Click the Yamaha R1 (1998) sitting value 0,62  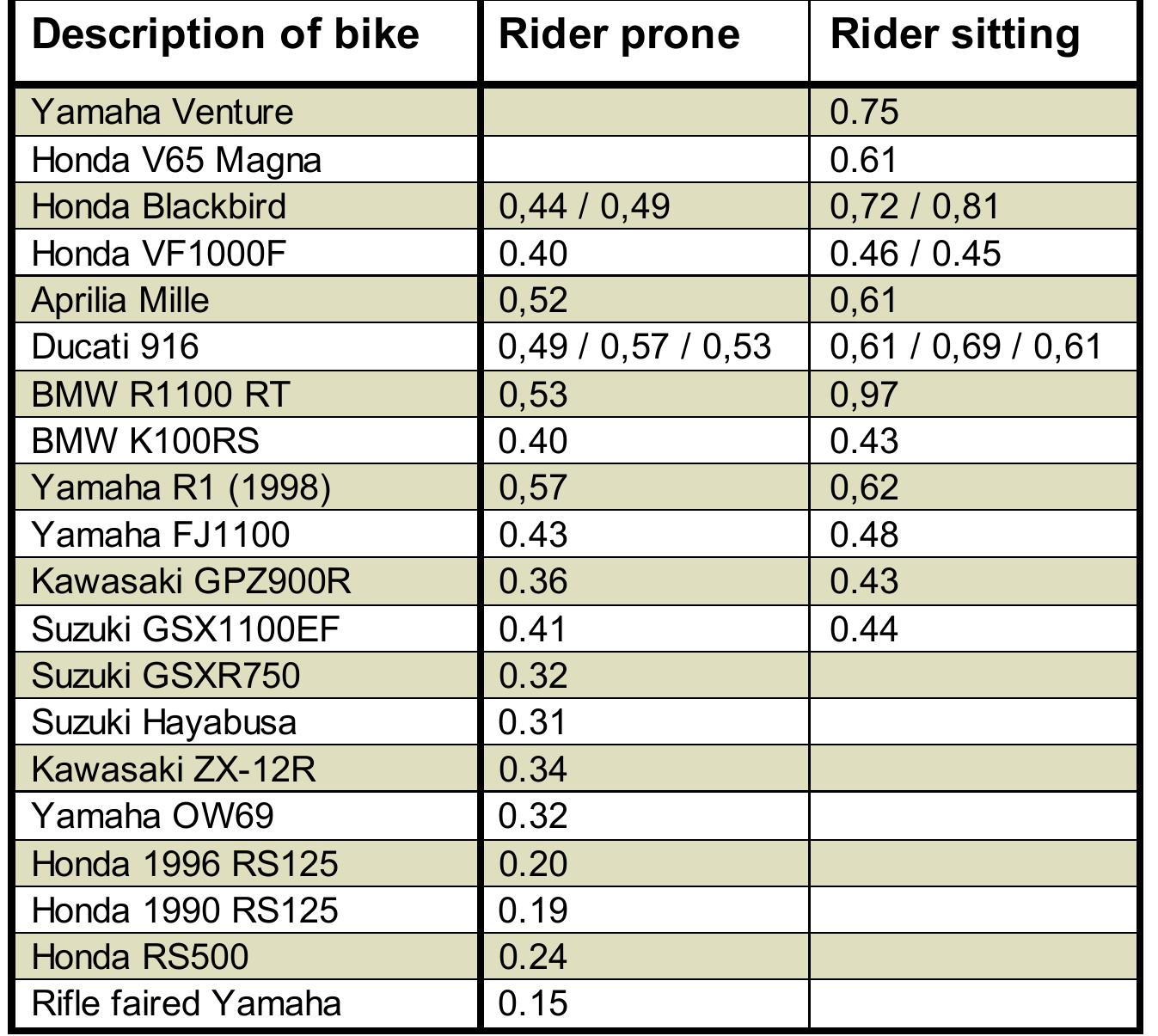point(864,487)
